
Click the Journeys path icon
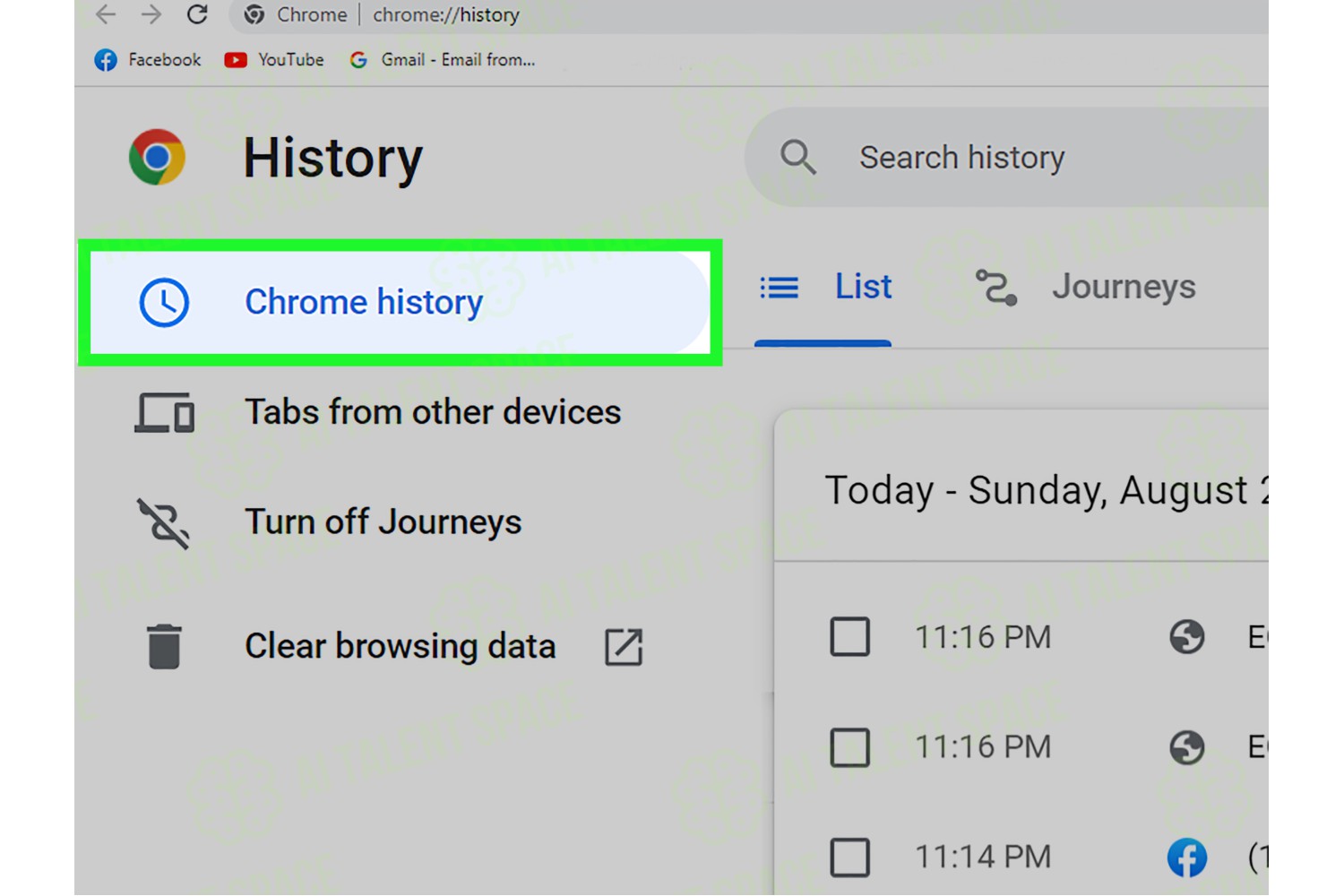[996, 288]
